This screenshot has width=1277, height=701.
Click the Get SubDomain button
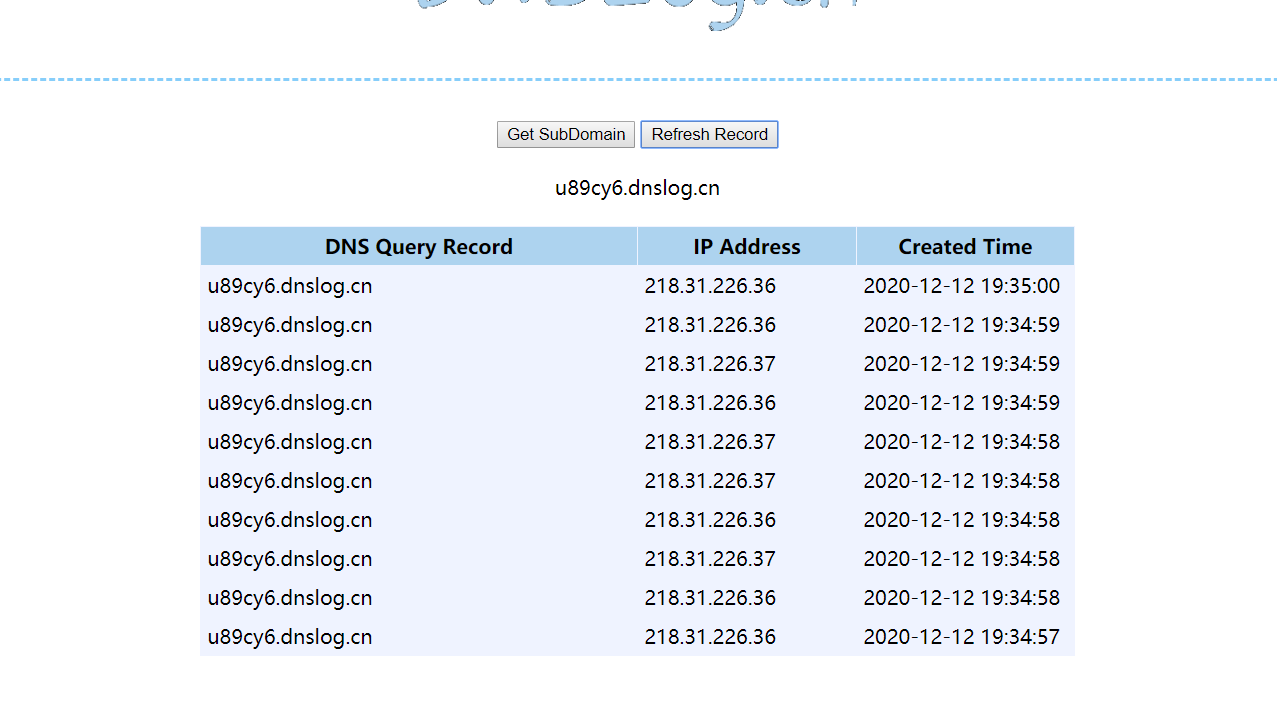(x=566, y=134)
